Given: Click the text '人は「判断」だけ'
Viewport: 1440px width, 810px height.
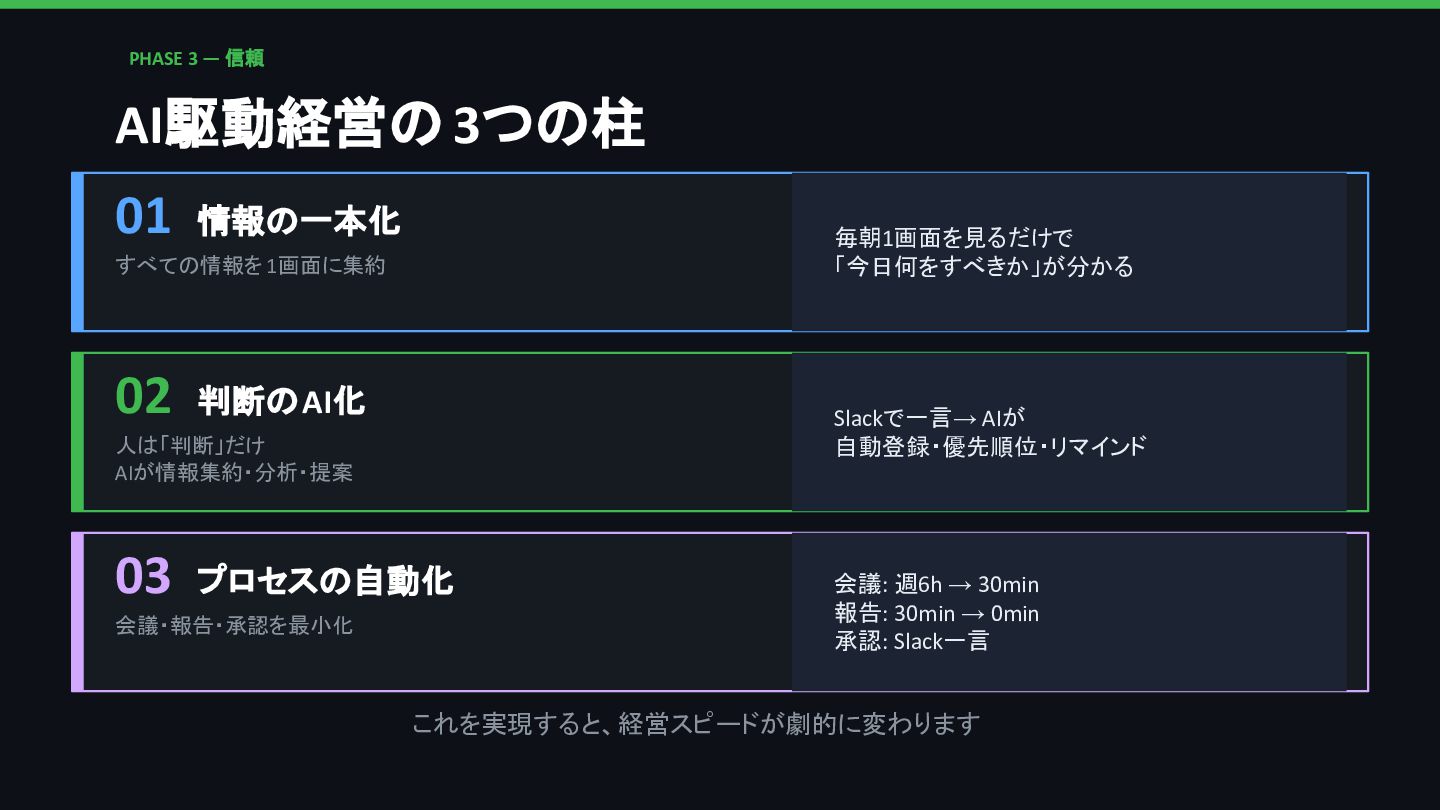Looking at the screenshot, I should coord(190,445).
